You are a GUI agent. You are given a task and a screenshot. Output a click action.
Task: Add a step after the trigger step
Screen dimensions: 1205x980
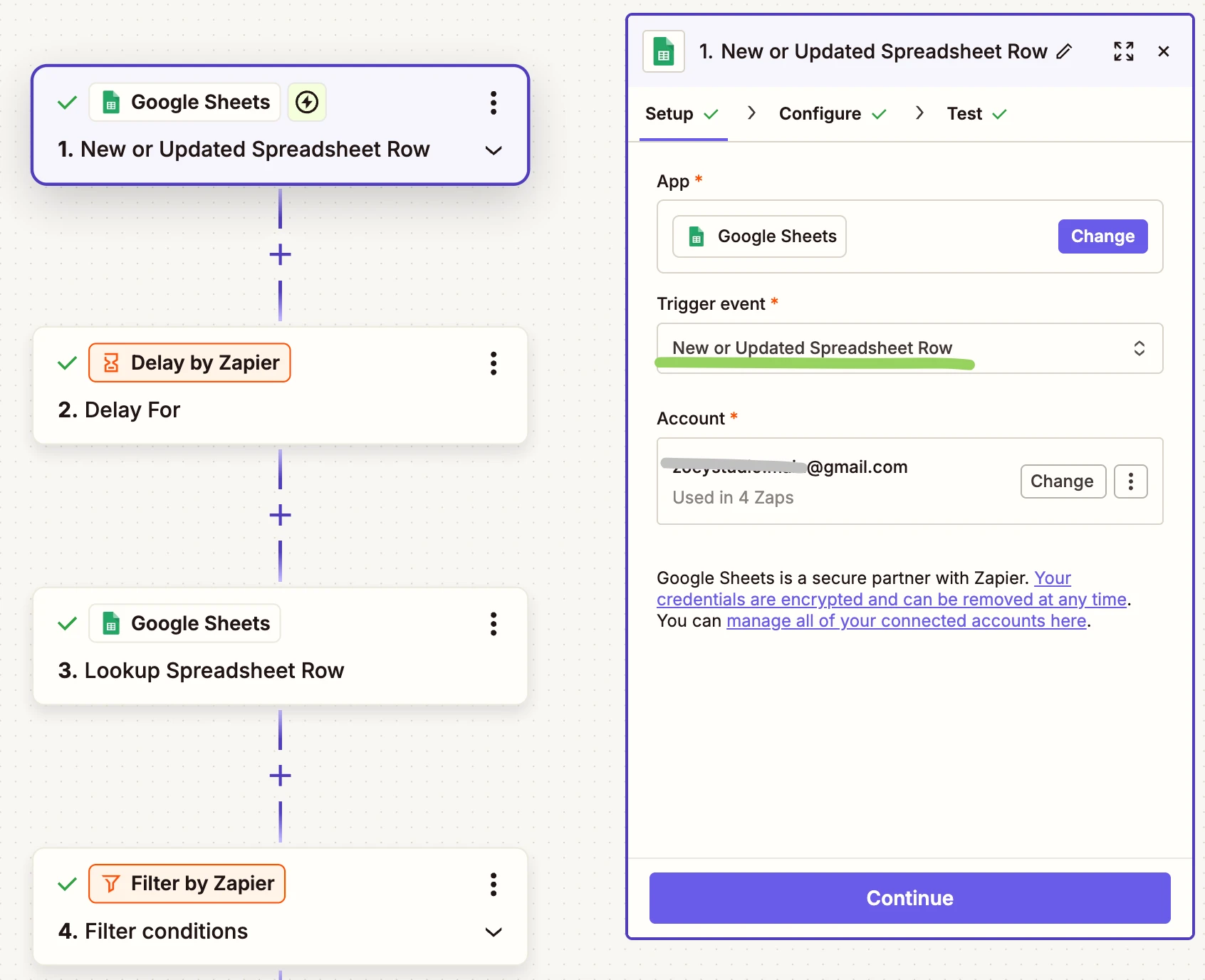(280, 254)
